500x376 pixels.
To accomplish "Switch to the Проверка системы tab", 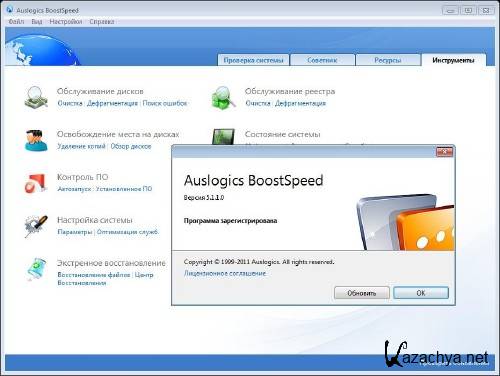I will [x=253, y=60].
